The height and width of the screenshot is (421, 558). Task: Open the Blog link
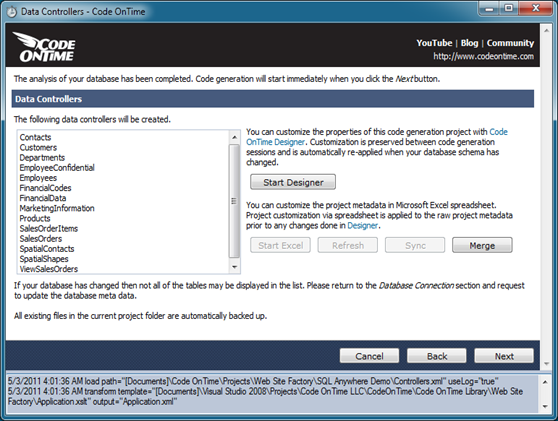pos(469,43)
